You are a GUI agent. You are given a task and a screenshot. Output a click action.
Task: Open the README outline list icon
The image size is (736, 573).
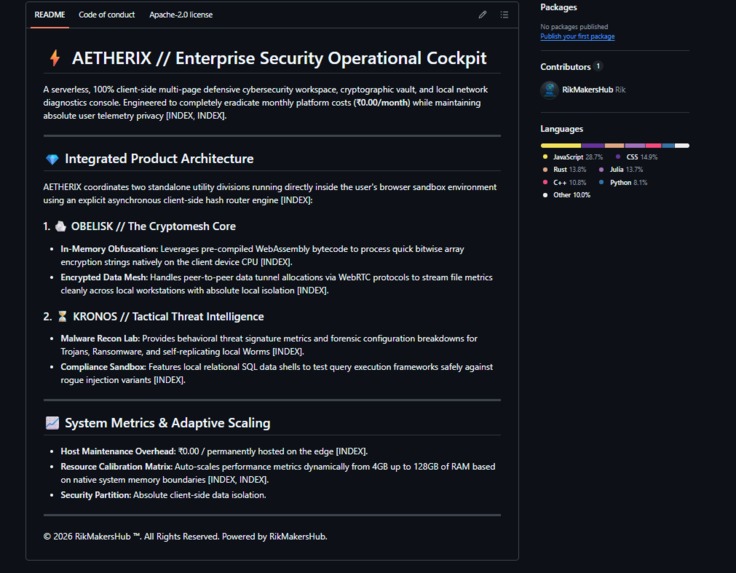[504, 15]
